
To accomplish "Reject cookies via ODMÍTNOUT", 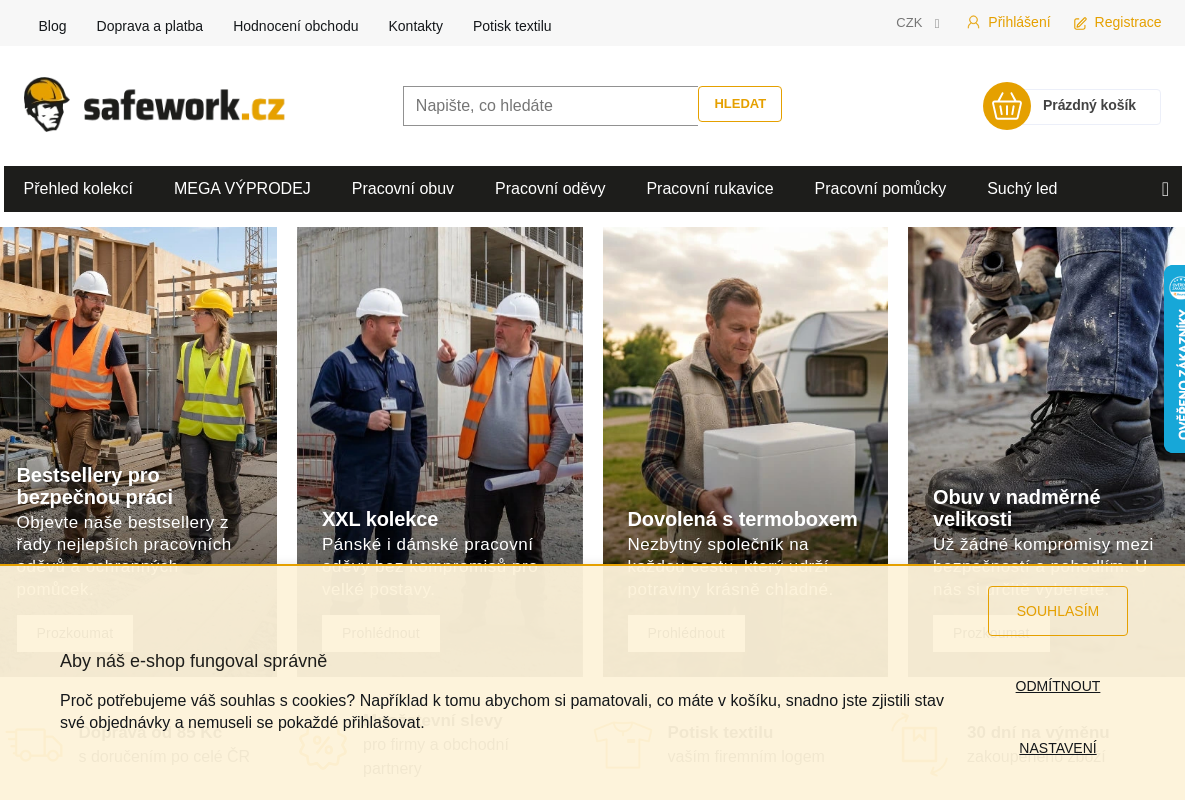I will [1058, 686].
